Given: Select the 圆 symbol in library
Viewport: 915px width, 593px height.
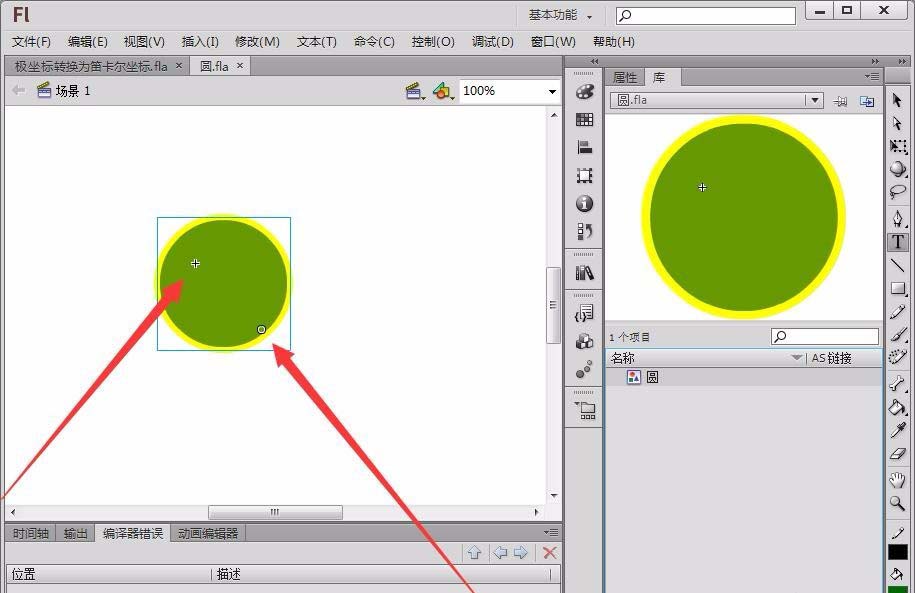Looking at the screenshot, I should 651,378.
